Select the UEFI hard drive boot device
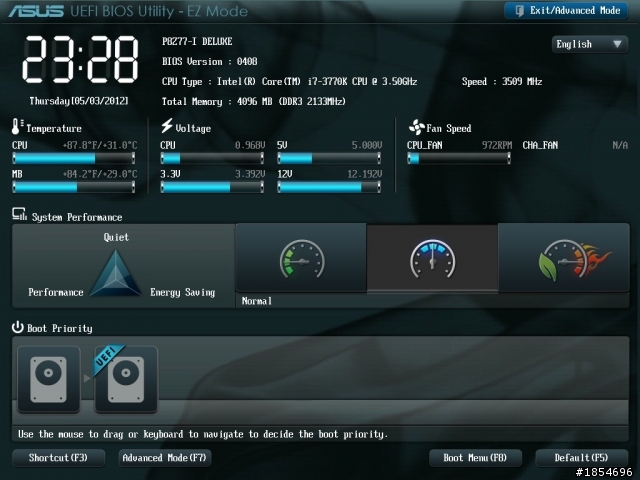The width and height of the screenshot is (640, 480). (126, 379)
